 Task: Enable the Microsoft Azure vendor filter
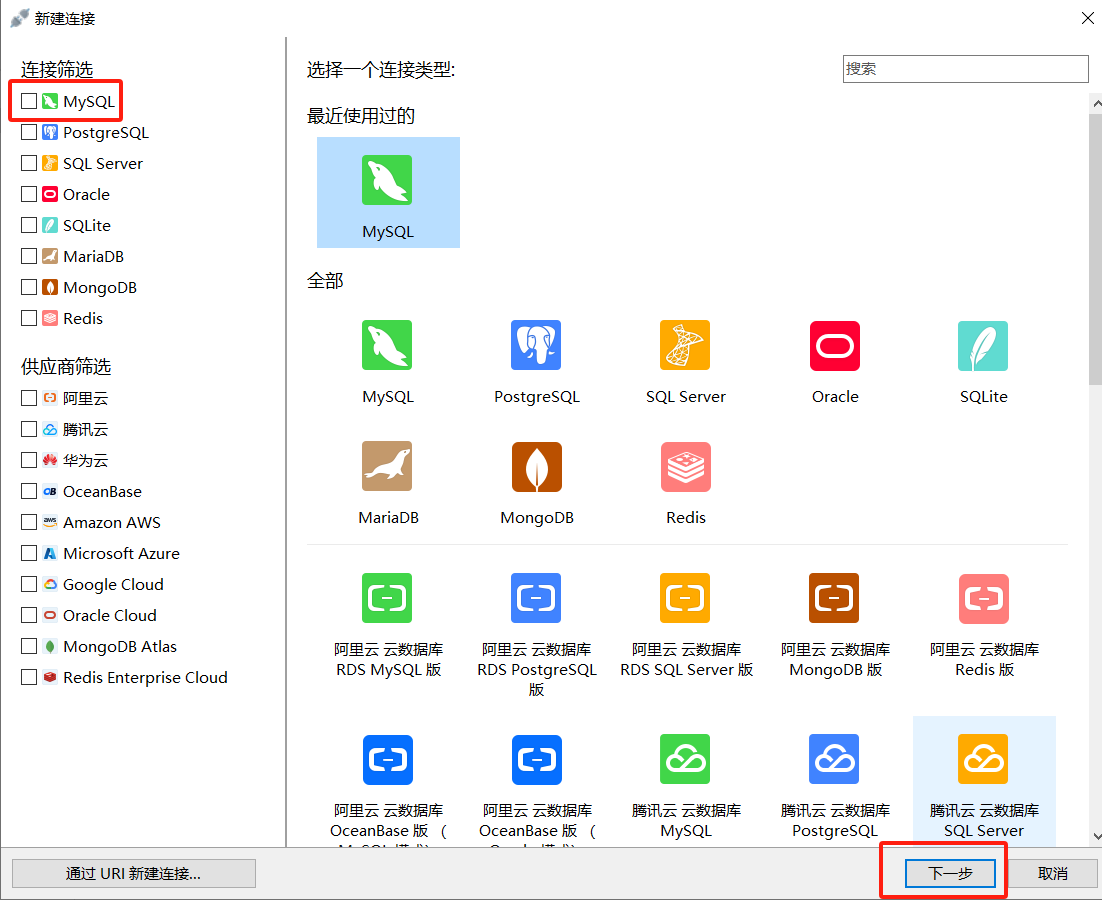[x=29, y=553]
